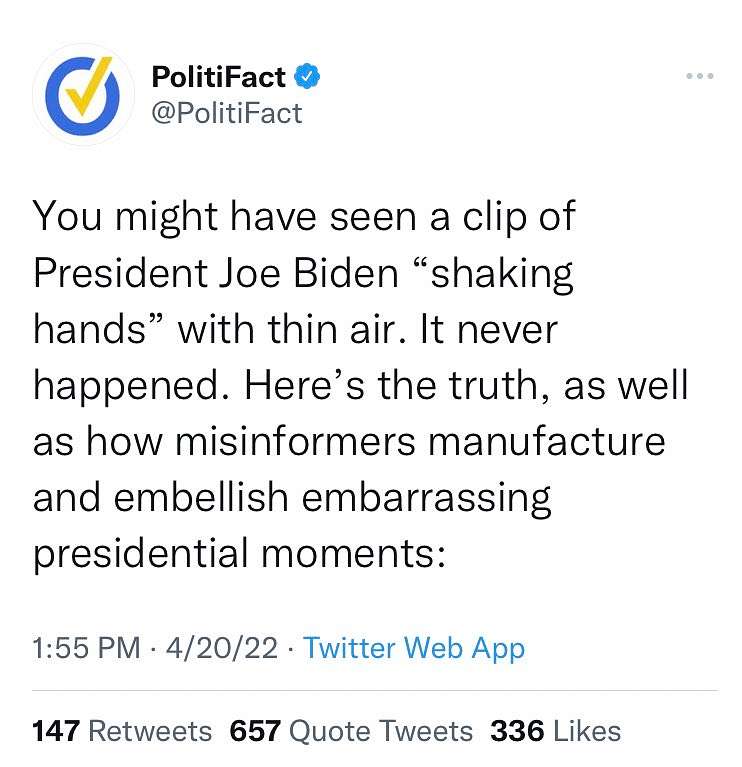Click the 4/20/22 date
Image resolution: width=742 pixels, height=767 pixels.
click(x=222, y=647)
